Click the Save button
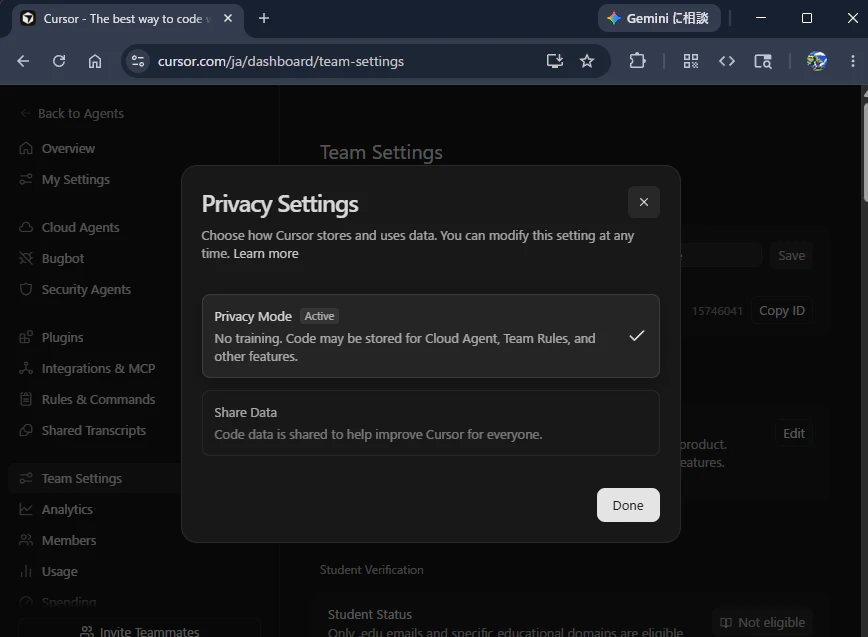This screenshot has width=868, height=637. (791, 255)
